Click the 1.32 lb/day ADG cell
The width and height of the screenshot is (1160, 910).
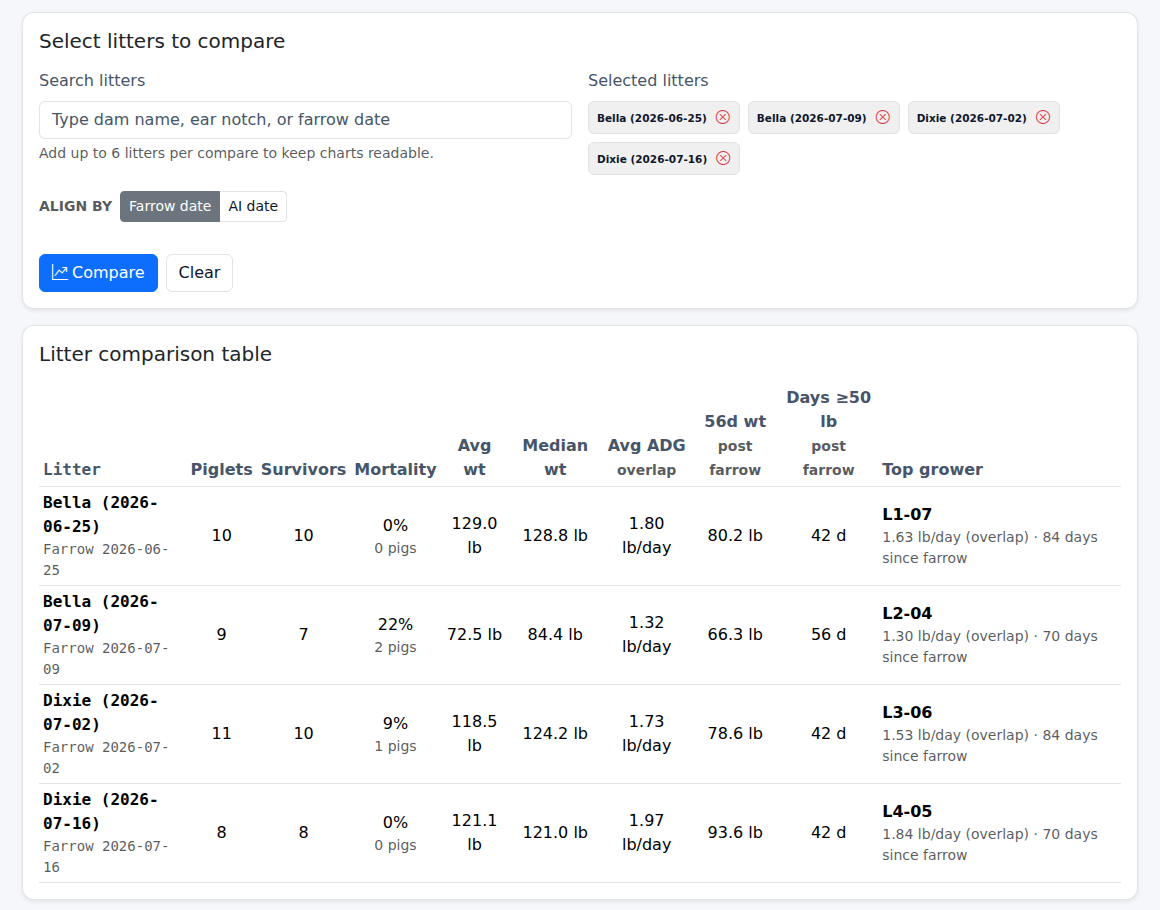tap(646, 635)
